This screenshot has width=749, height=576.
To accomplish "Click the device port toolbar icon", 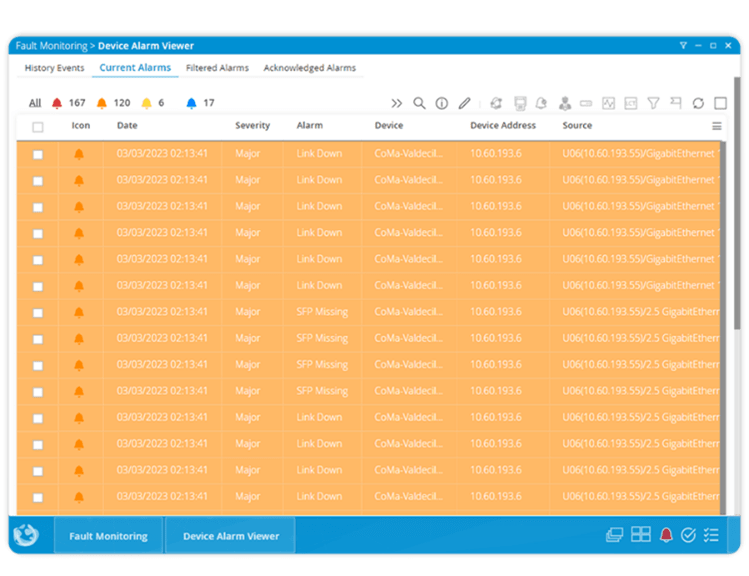I will 520,103.
